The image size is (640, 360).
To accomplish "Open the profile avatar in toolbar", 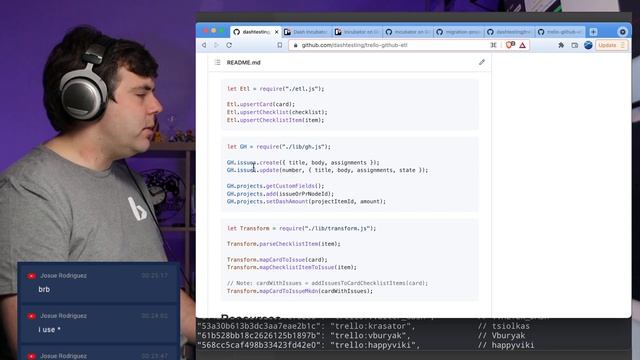I will coord(588,45).
